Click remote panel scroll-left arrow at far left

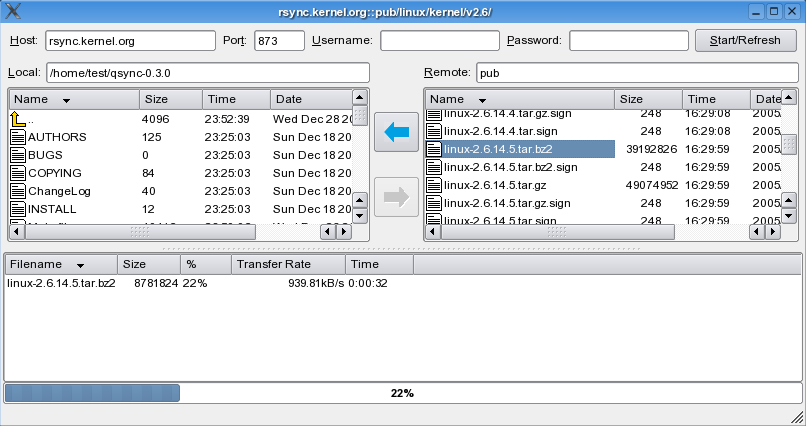point(433,232)
